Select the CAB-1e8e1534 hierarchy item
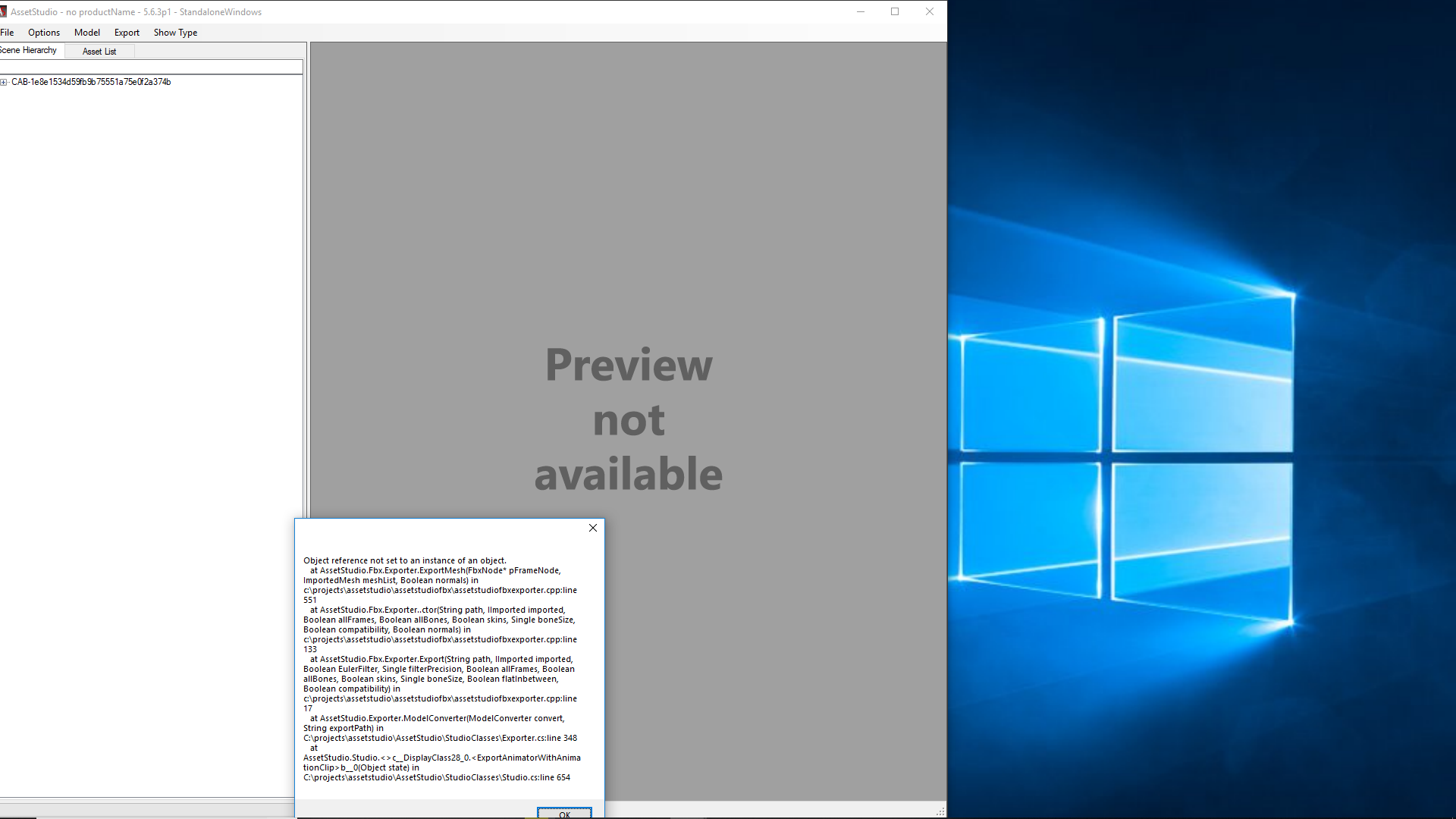 (x=91, y=81)
